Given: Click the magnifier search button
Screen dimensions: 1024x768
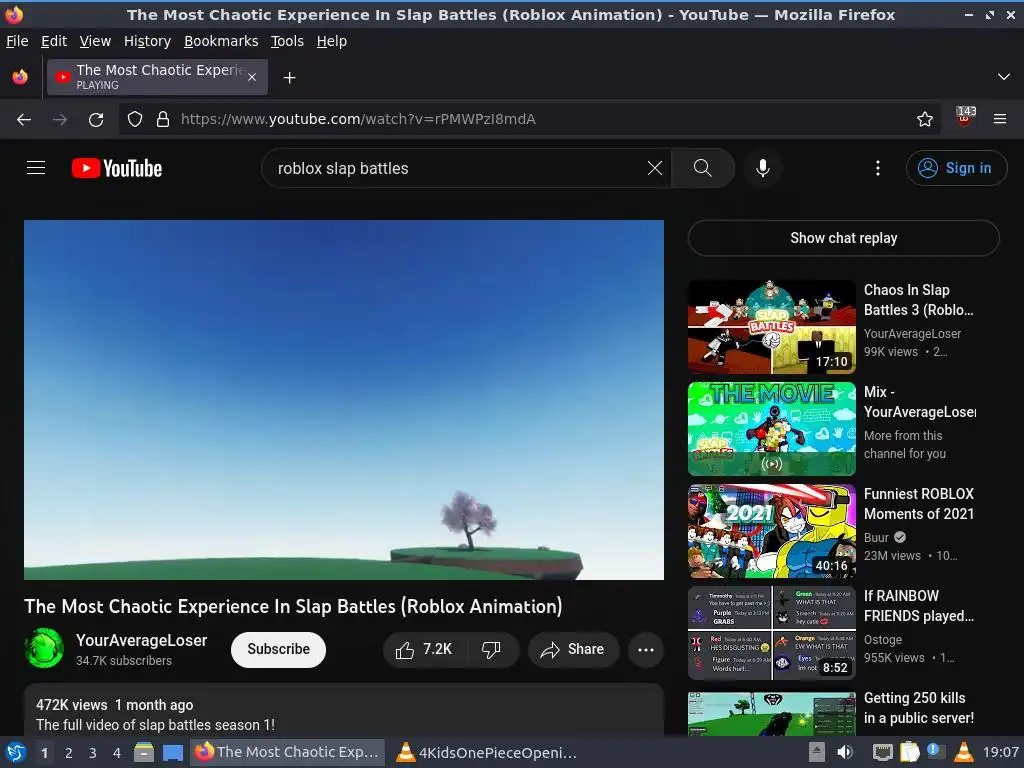Looking at the screenshot, I should (x=703, y=168).
